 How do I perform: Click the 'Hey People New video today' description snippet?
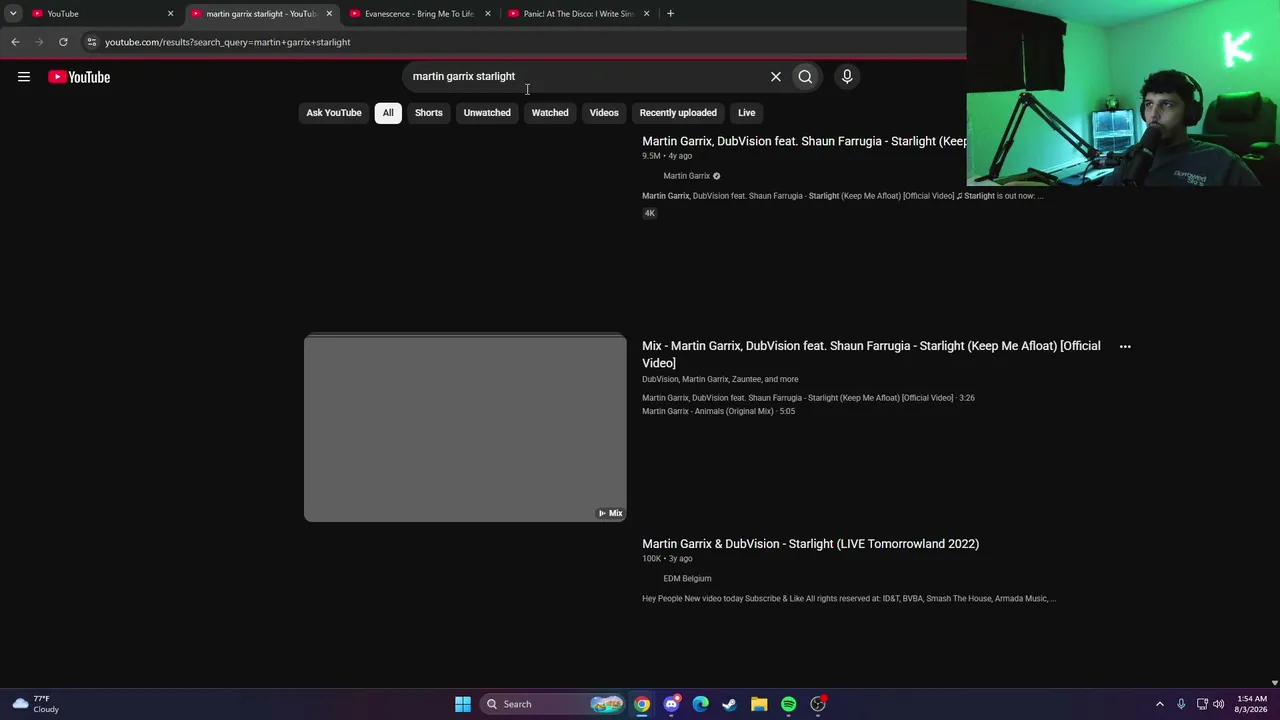tap(849, 599)
